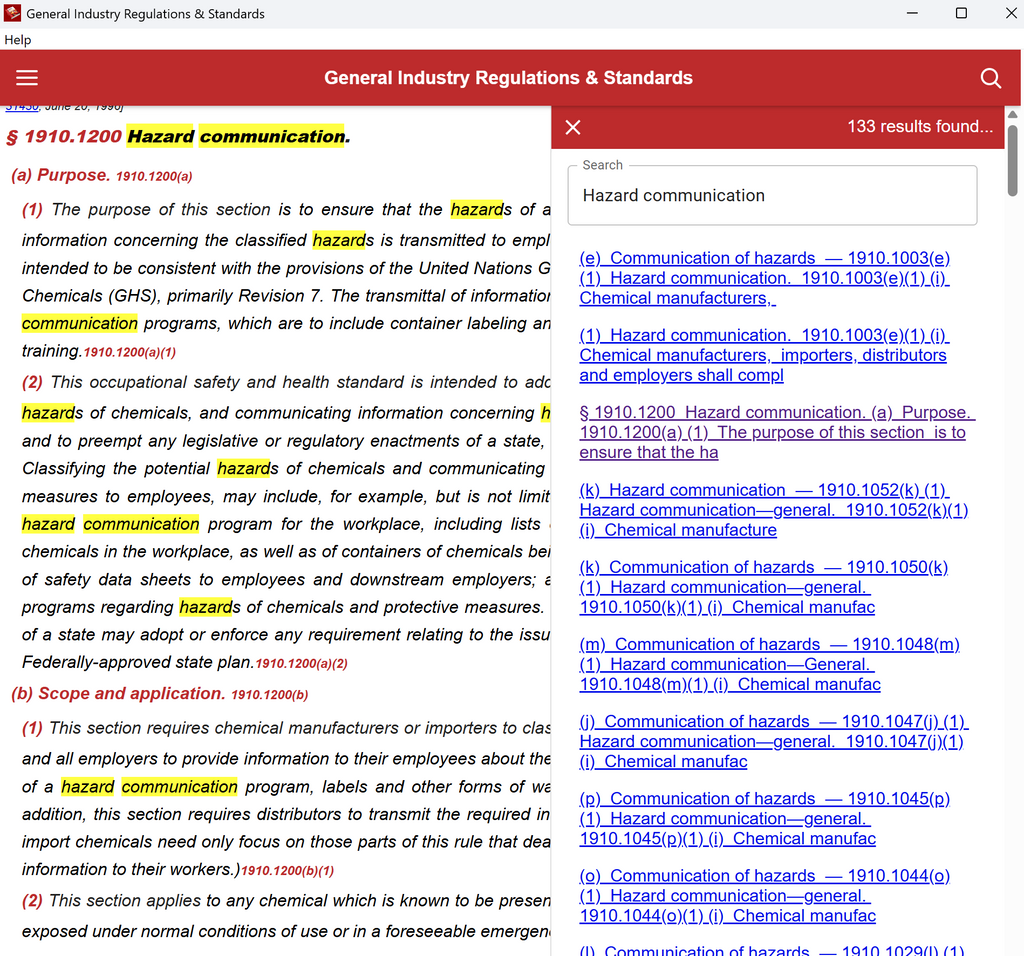
Task: Open result (k) Communication of hazards 1910.1050(k)
Action: coord(764,587)
